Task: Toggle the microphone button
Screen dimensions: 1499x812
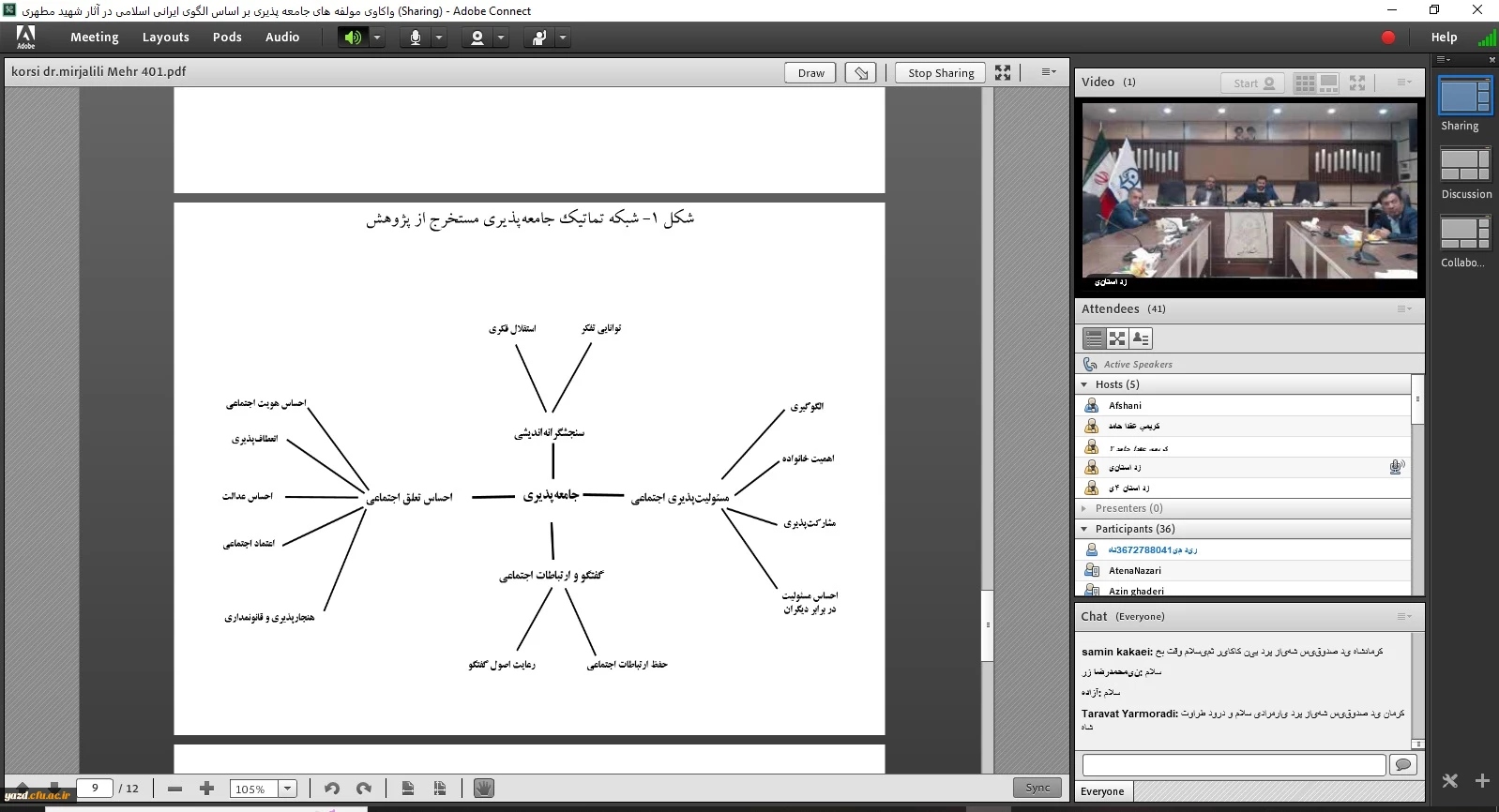Action: (x=415, y=38)
